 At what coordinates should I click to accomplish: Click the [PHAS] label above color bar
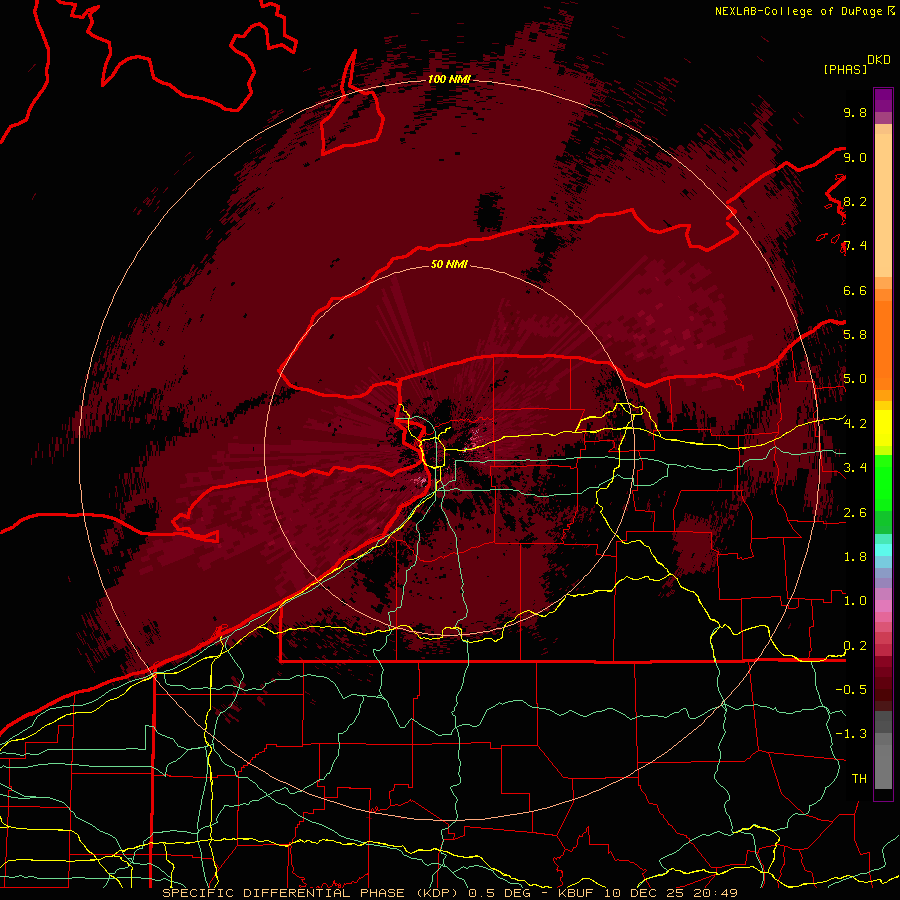tap(845, 69)
